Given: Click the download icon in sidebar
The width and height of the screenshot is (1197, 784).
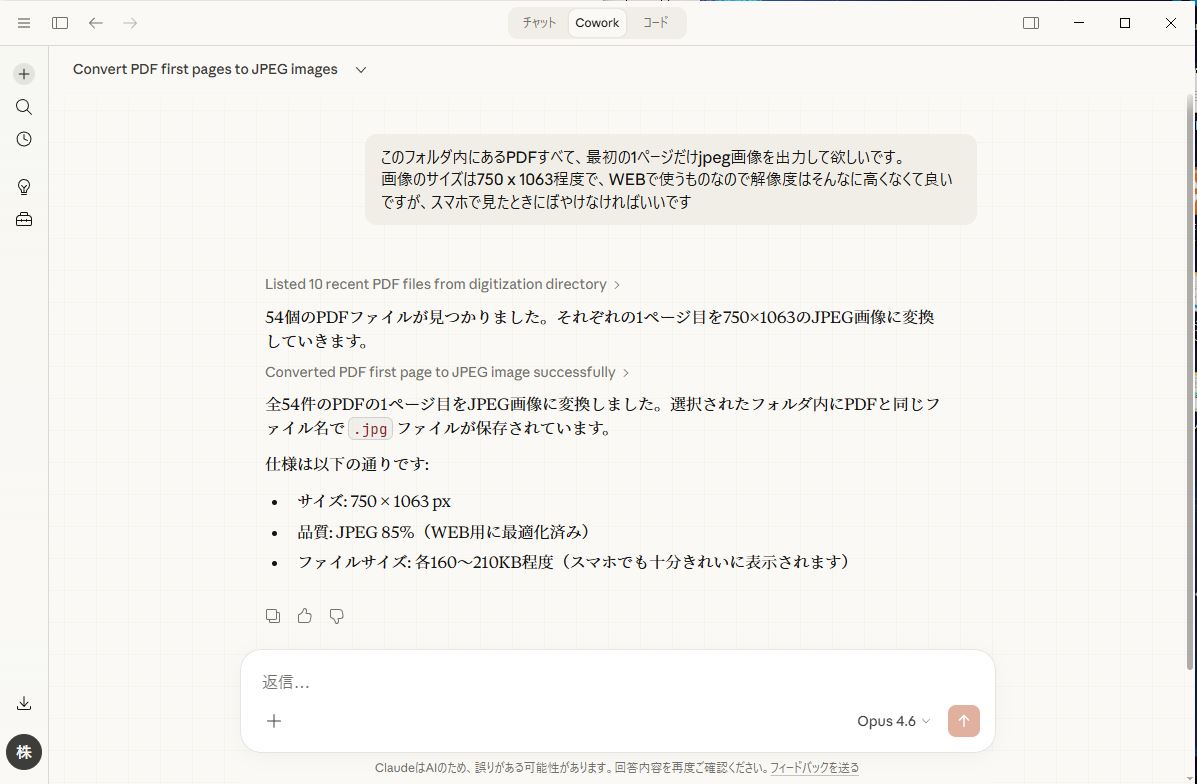Looking at the screenshot, I should (x=24, y=703).
